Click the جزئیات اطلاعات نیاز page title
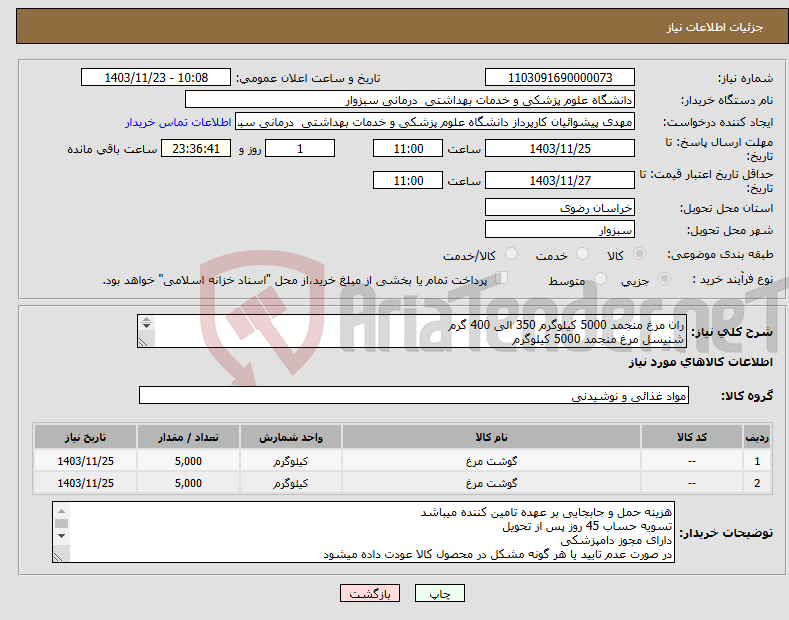Viewport: 789px width, 620px height. point(715,27)
